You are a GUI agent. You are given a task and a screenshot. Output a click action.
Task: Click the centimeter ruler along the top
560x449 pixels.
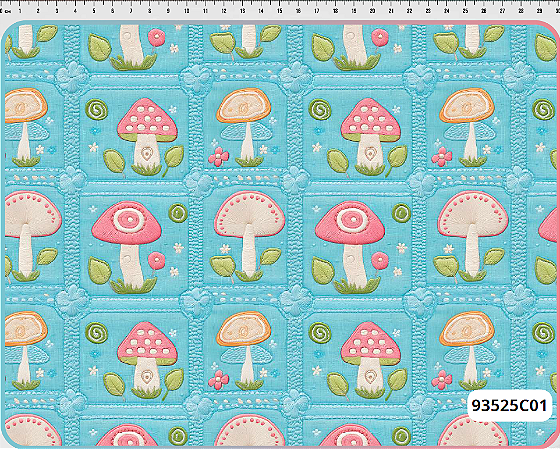point(280,7)
